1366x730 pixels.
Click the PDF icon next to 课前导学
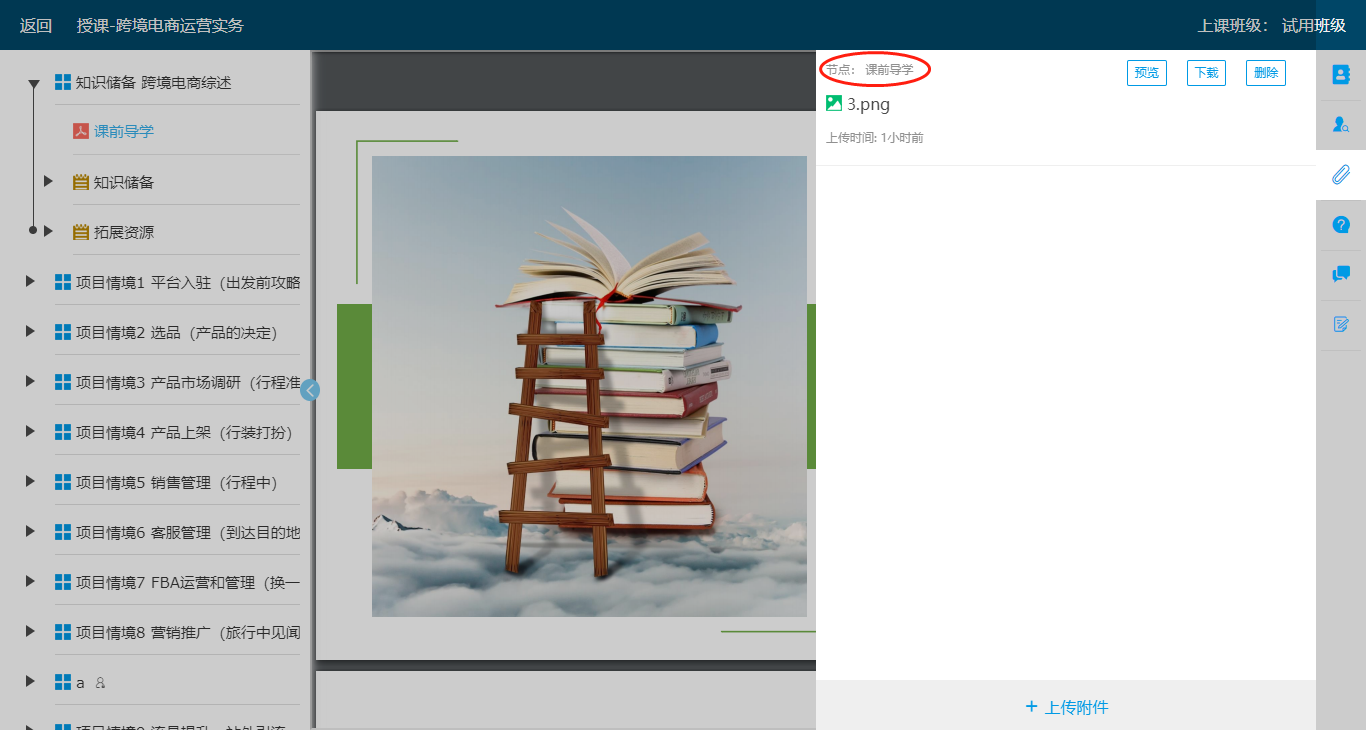[x=81, y=131]
